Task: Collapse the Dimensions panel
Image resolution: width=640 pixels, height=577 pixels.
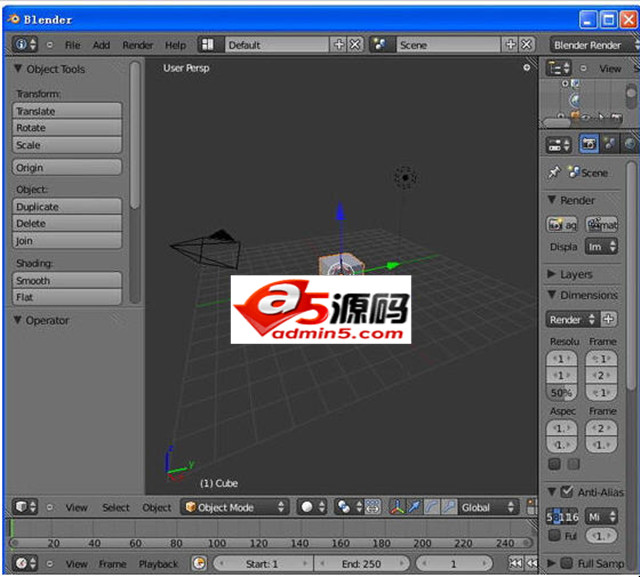Action: coord(552,295)
